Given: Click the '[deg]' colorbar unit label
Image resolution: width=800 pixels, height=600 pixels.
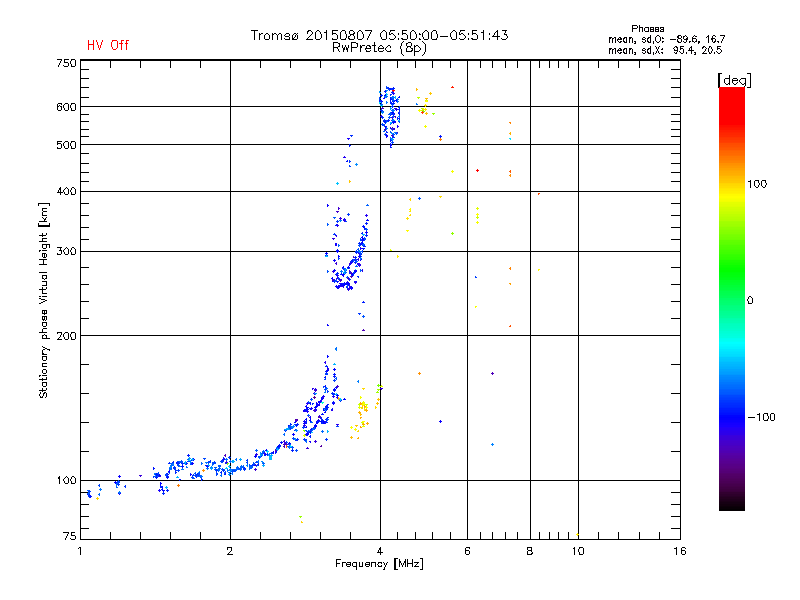Looking at the screenshot, I should [x=734, y=80].
